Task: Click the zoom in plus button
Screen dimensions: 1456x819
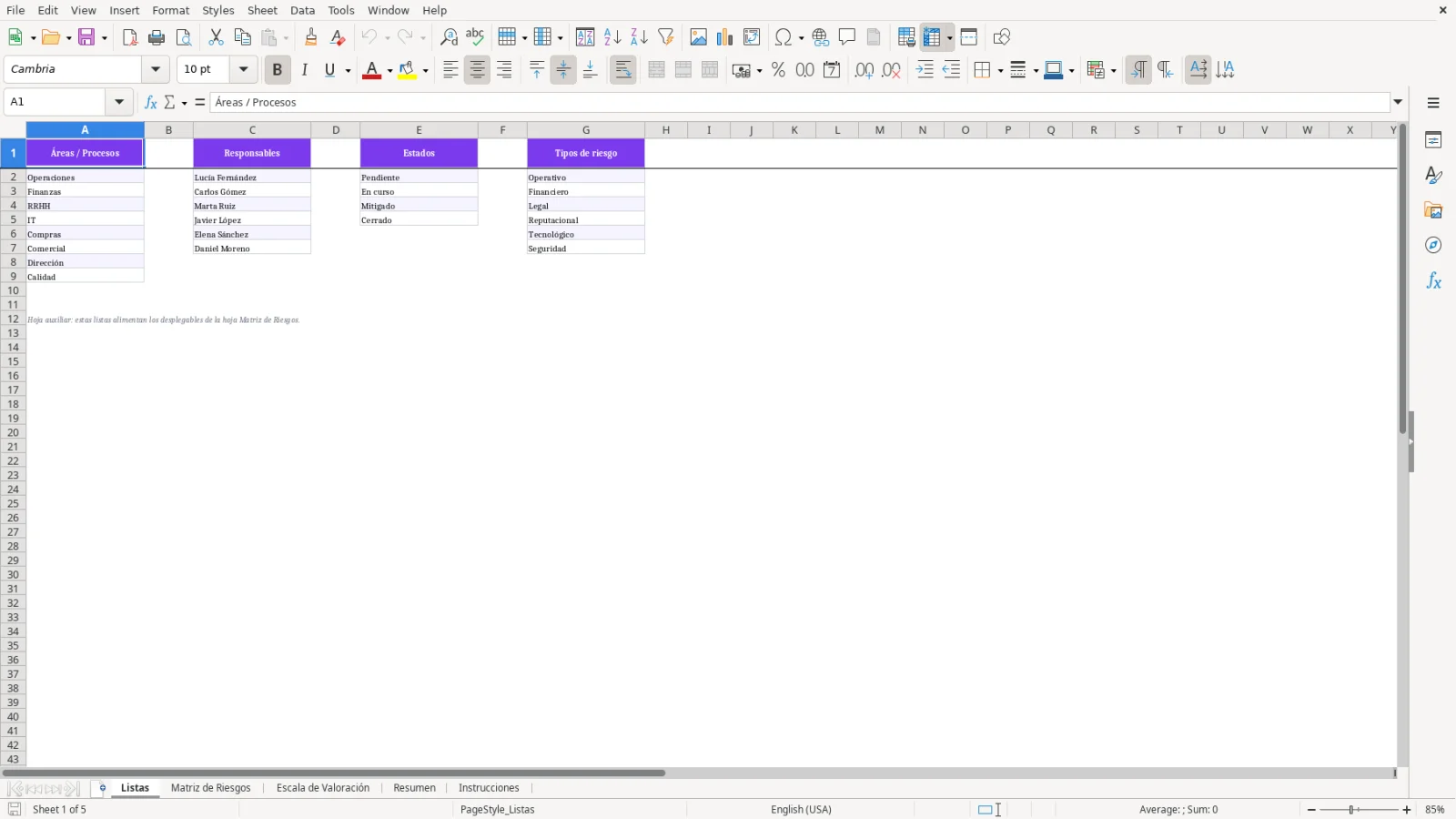Action: (x=1407, y=810)
